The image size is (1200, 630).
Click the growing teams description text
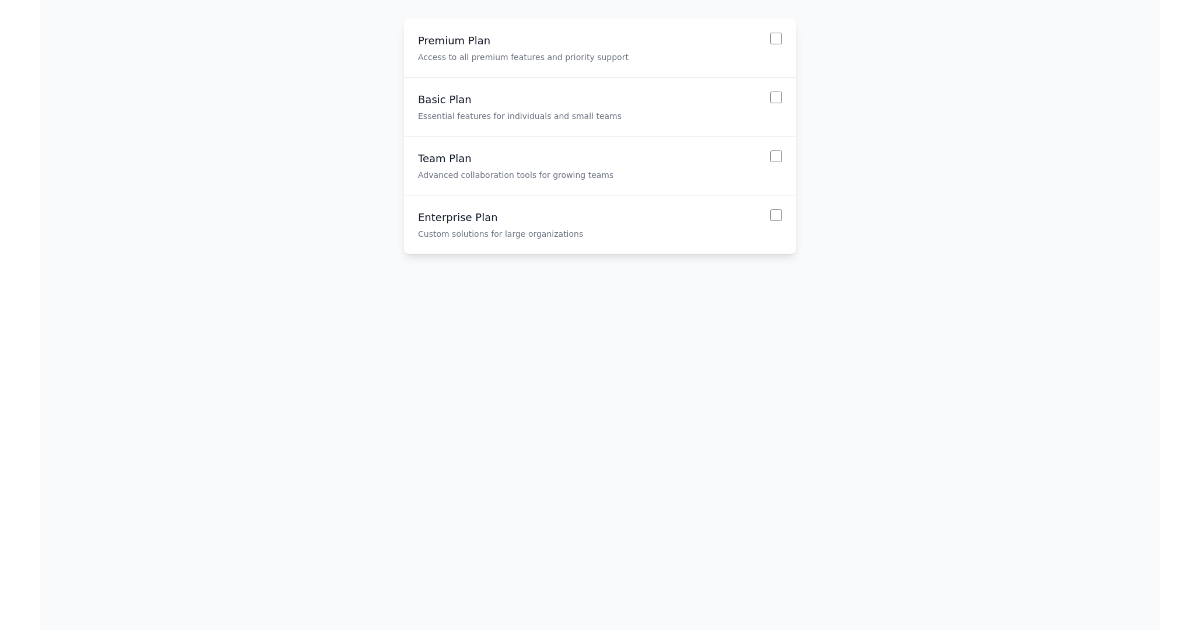coord(516,175)
